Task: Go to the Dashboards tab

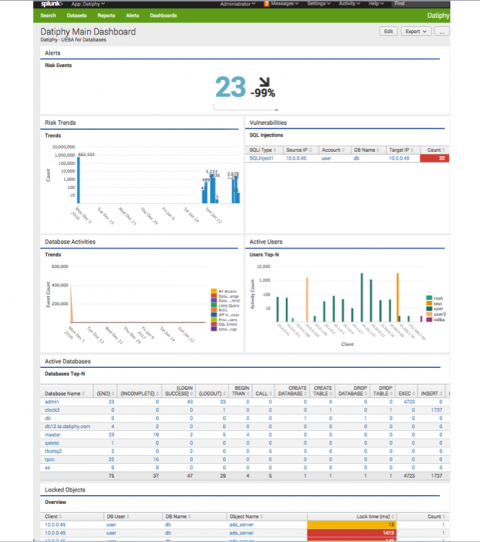Action: (163, 16)
